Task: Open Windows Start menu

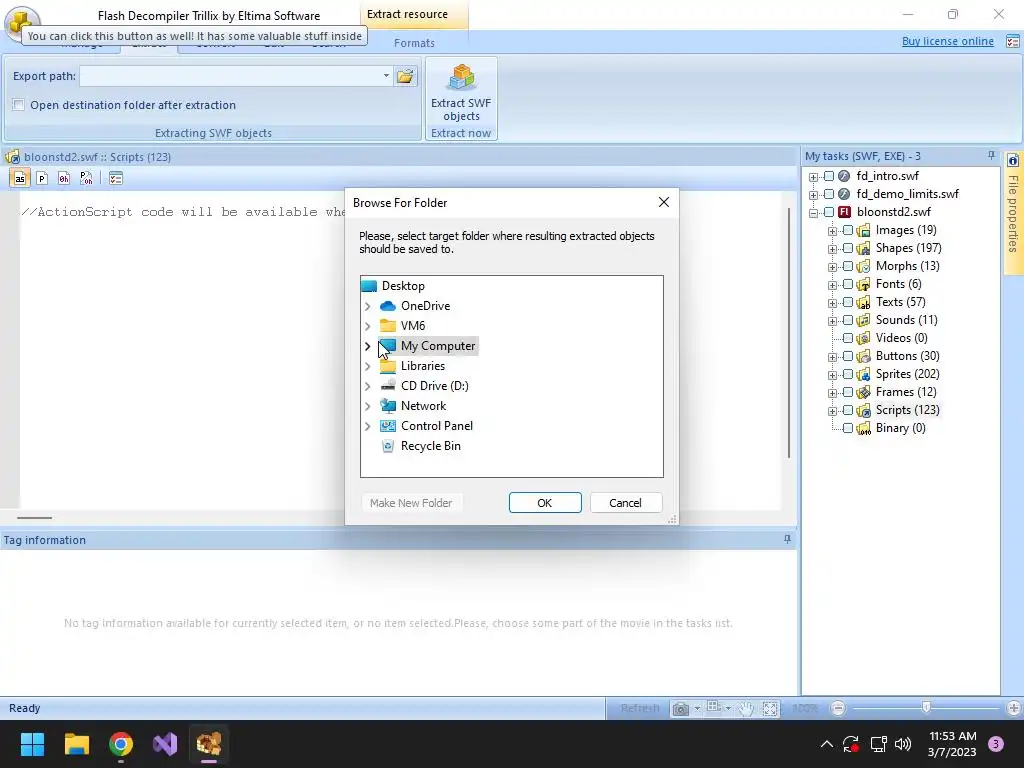Action: 32,744
